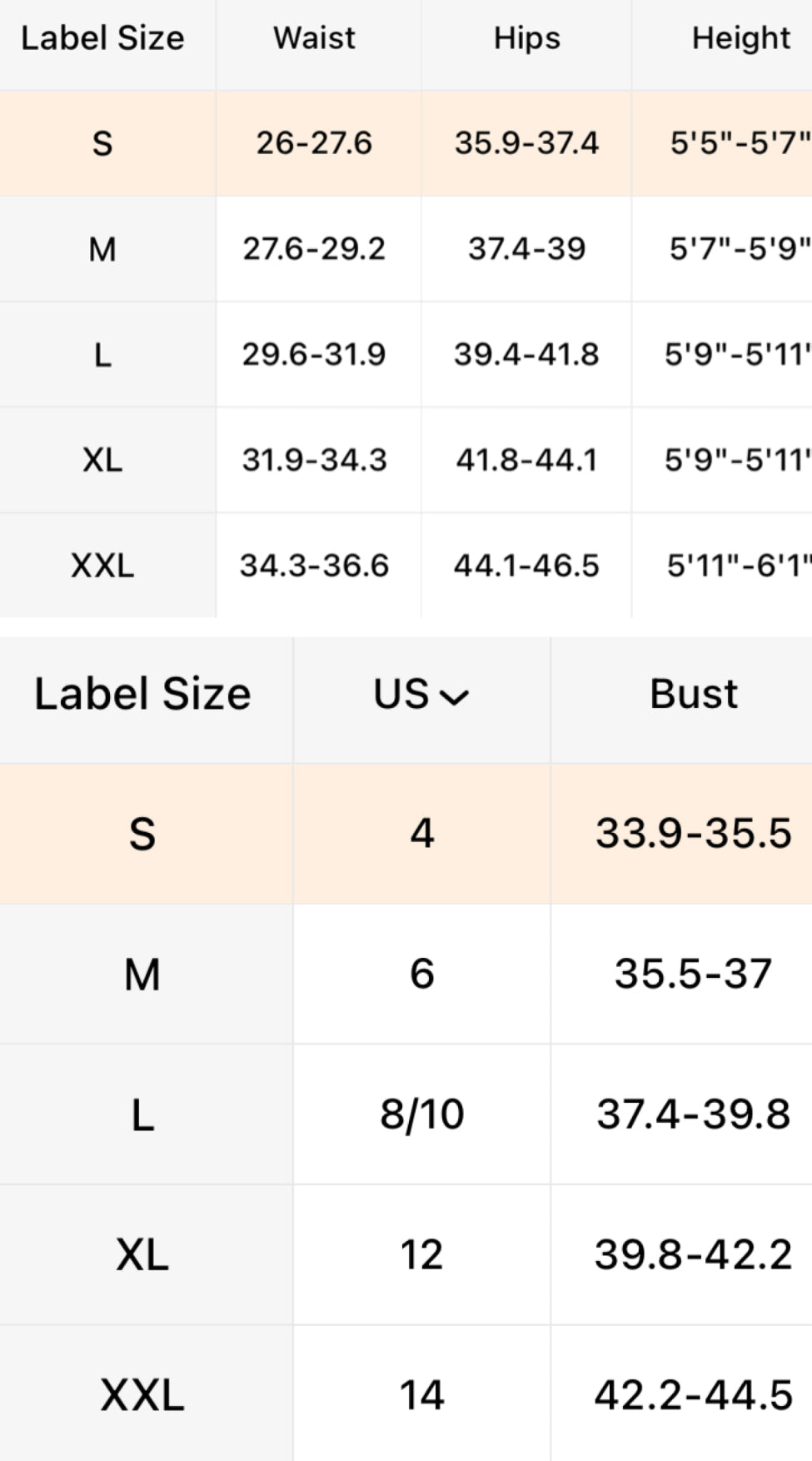Click the bust value 42.2-44.5
Image resolution: width=812 pixels, height=1461 pixels.
(693, 1395)
